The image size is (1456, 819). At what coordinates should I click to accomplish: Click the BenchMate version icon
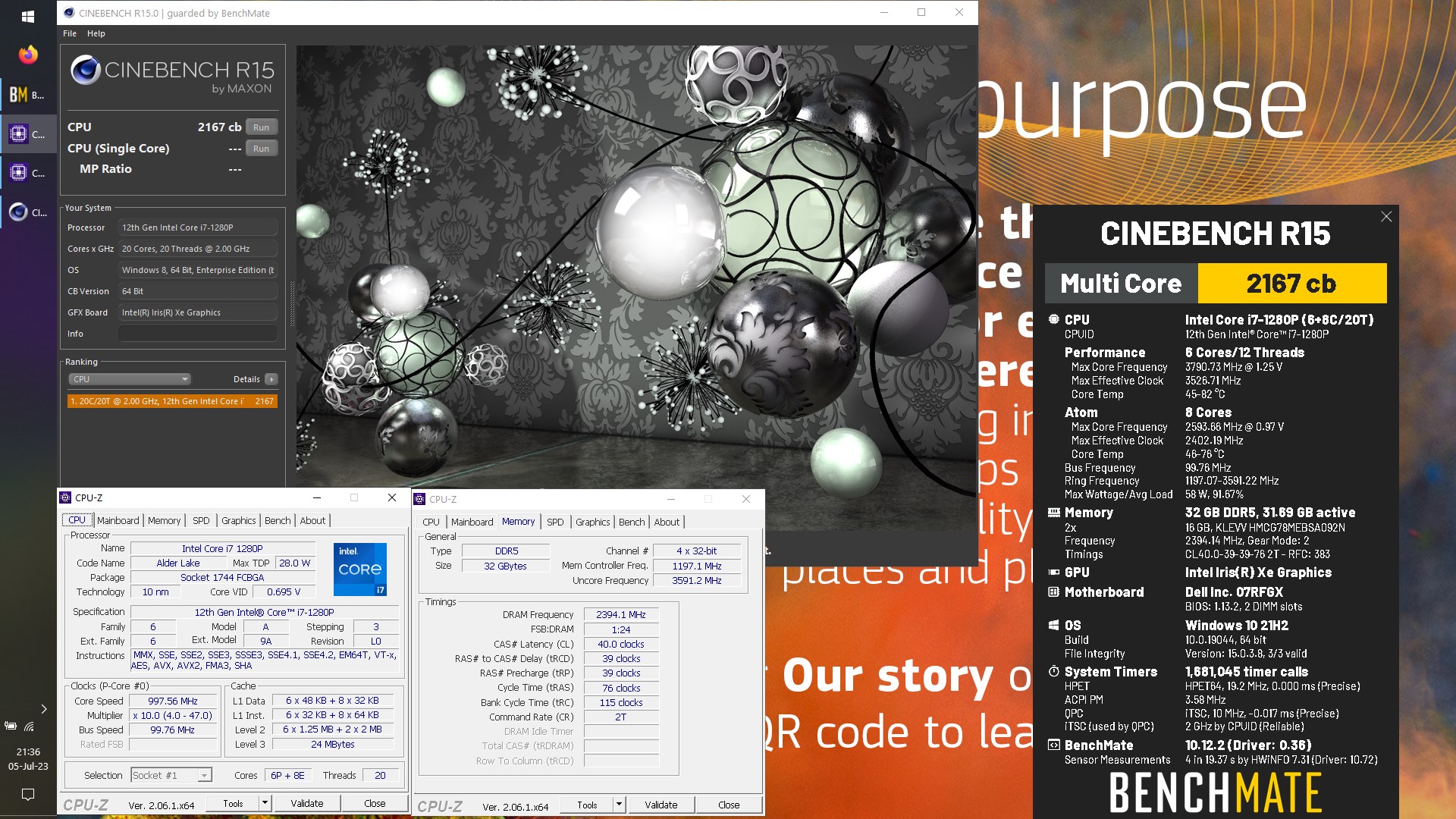click(x=1053, y=745)
